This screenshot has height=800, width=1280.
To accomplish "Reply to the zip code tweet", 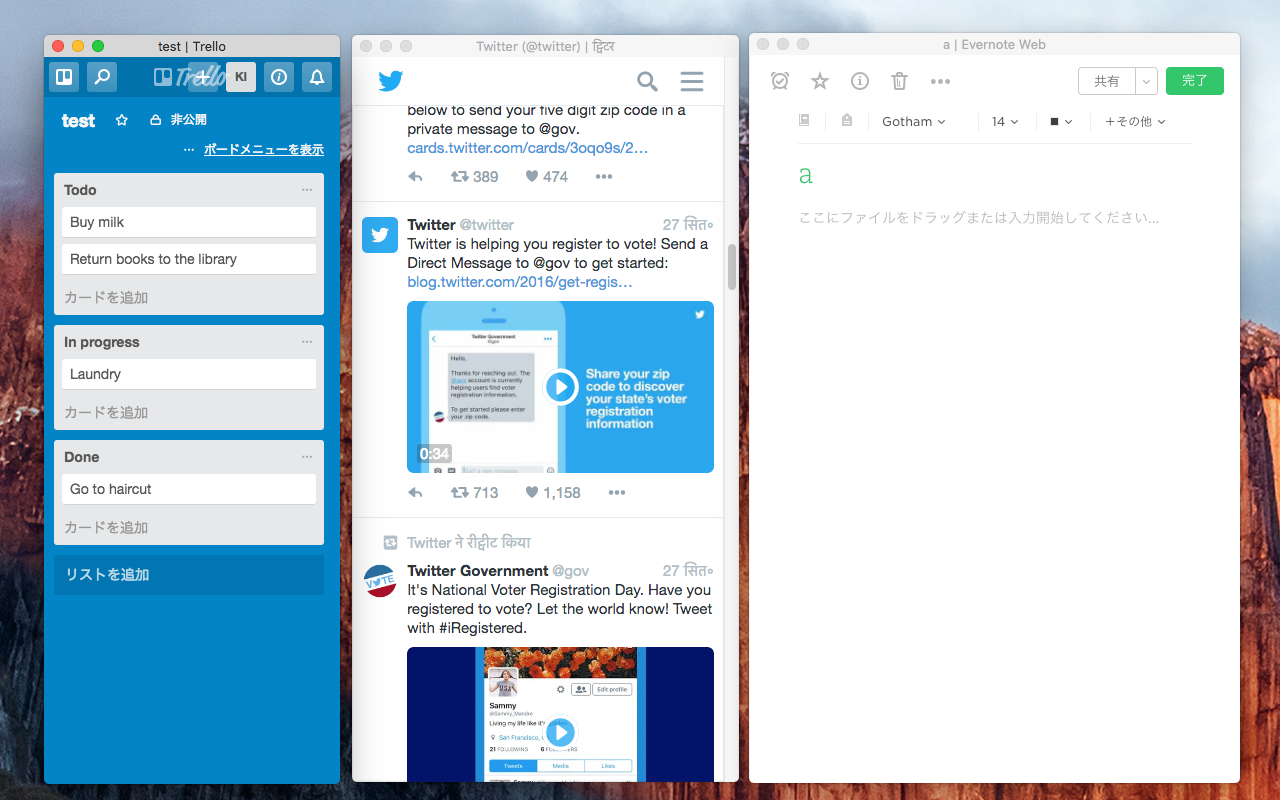I will click(x=415, y=176).
